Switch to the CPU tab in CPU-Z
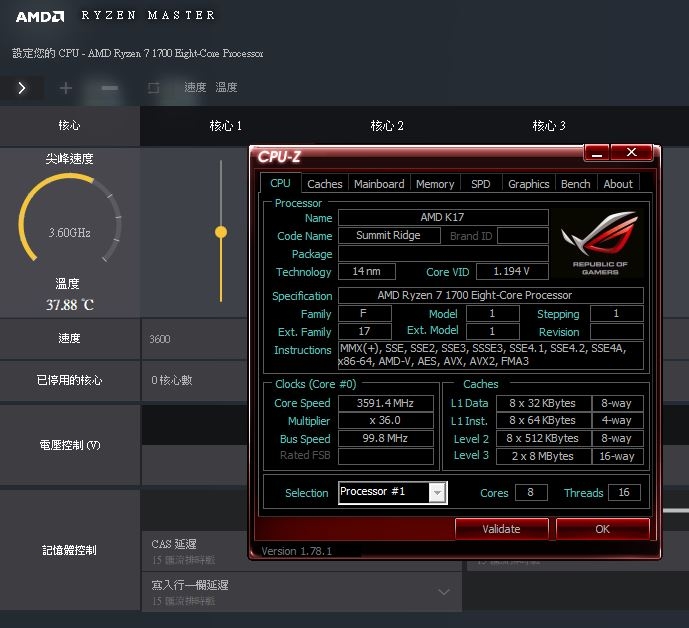 pos(280,183)
